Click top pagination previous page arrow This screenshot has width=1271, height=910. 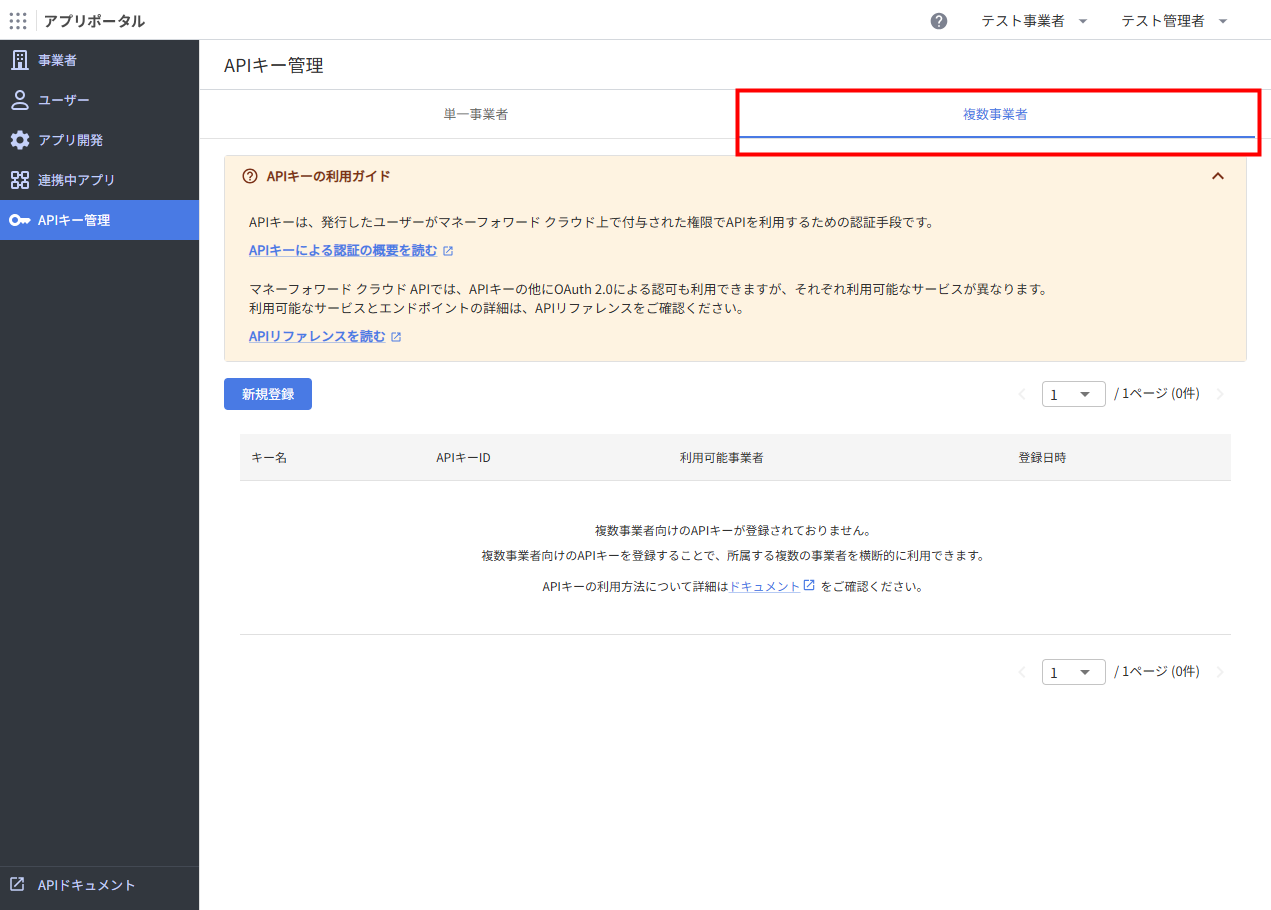point(1022,394)
